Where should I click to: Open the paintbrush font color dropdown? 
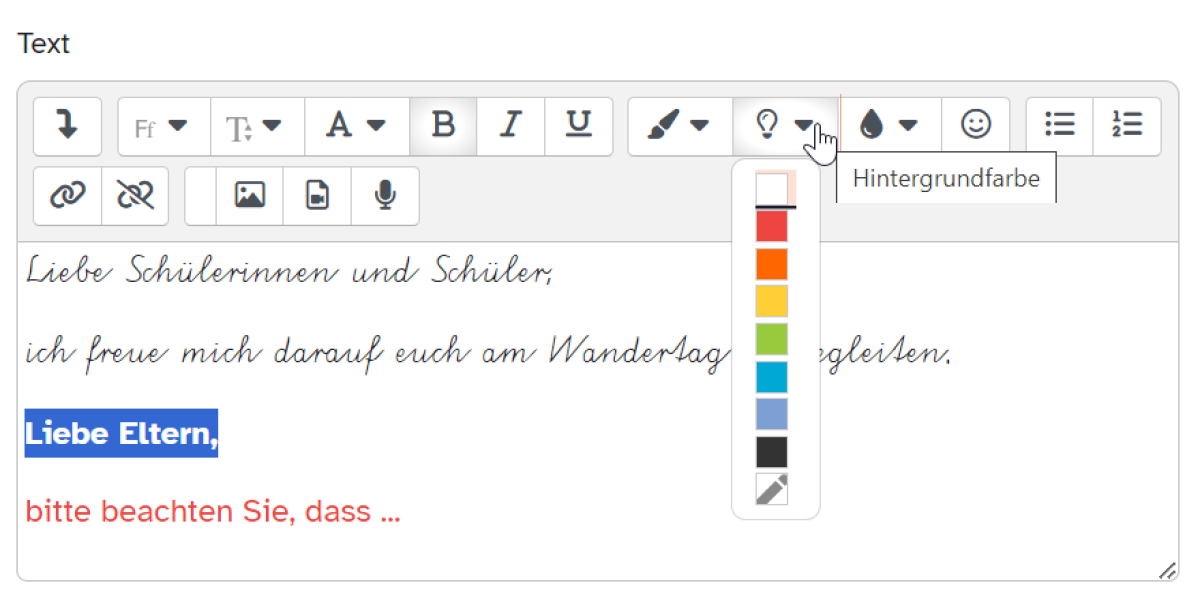[680, 126]
